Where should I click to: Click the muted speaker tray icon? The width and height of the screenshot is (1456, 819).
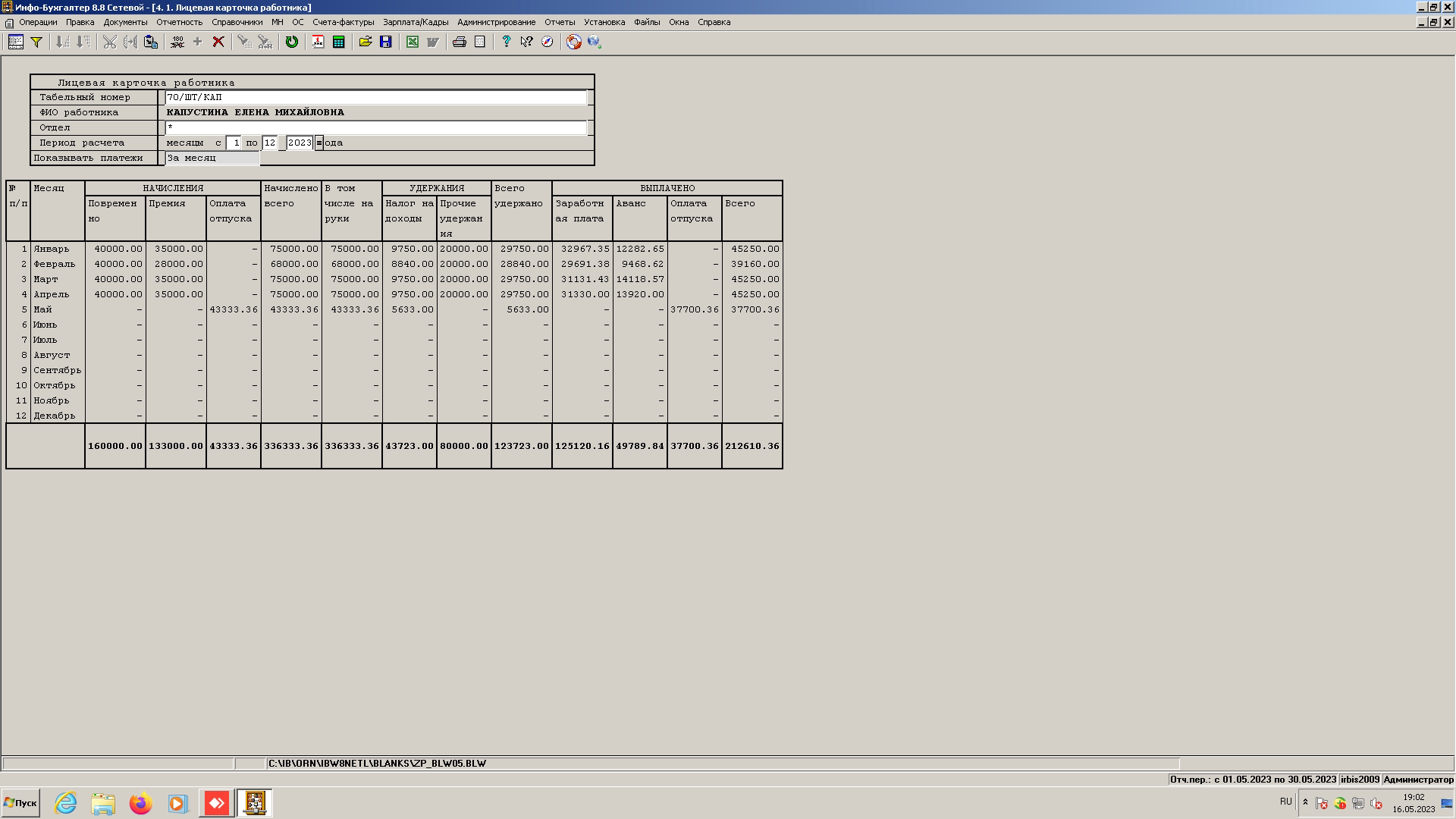[1376, 803]
